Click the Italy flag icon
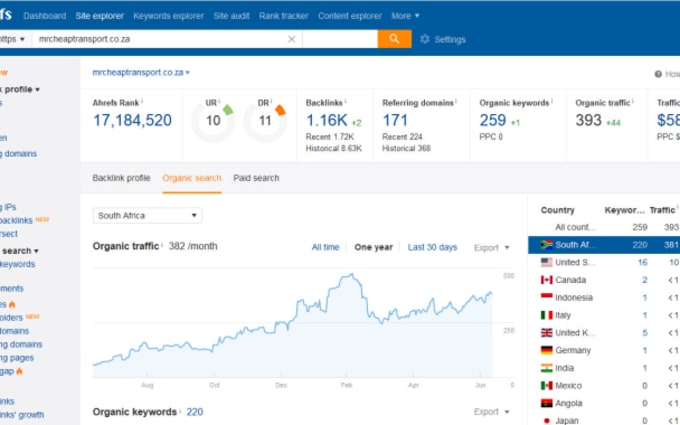The width and height of the screenshot is (680, 425). coord(546,315)
